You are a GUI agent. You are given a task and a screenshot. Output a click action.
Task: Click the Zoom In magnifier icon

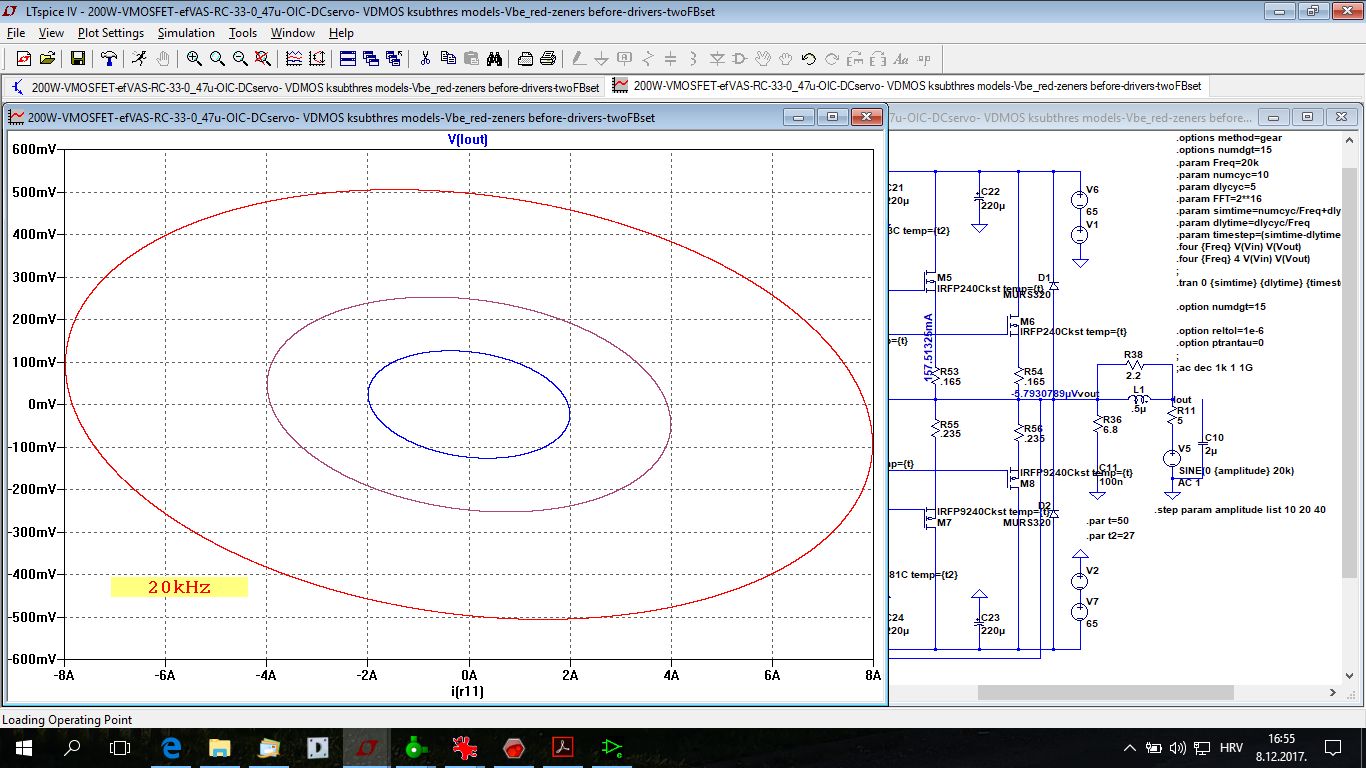point(195,58)
